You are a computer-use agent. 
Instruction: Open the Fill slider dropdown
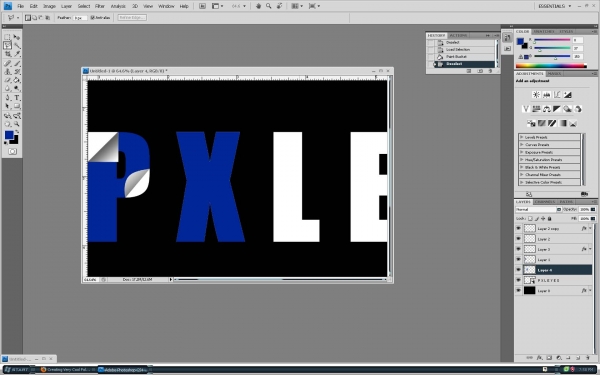[x=593, y=218]
